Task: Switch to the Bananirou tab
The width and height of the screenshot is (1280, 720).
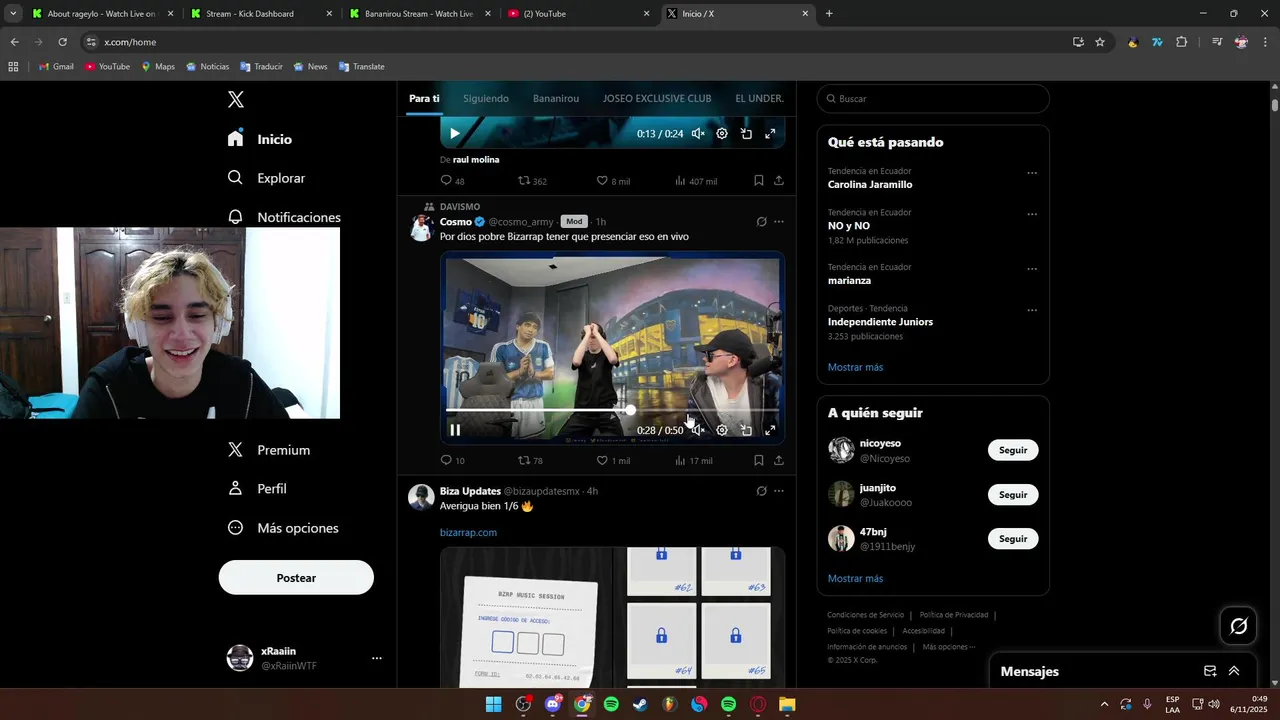Action: [x=556, y=99]
